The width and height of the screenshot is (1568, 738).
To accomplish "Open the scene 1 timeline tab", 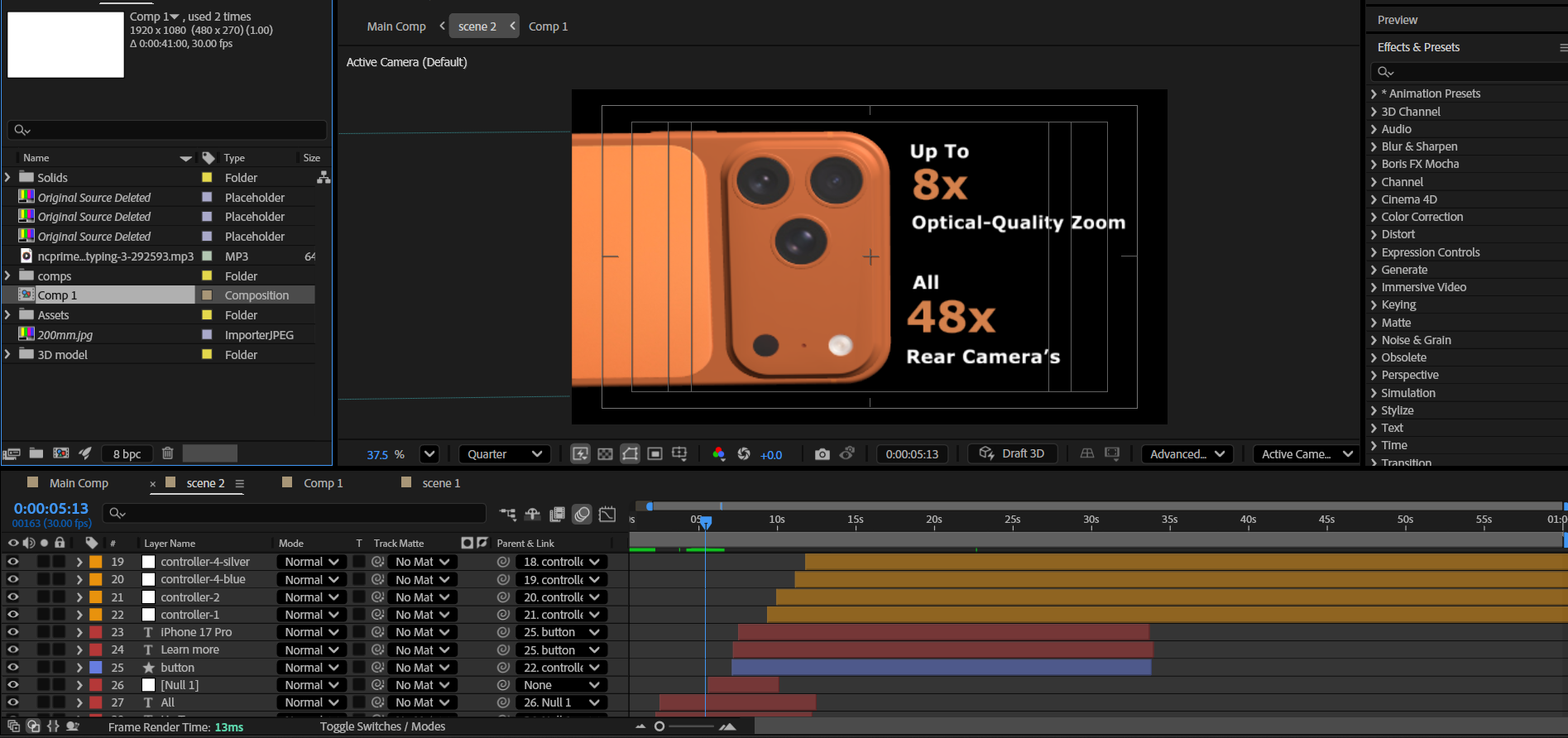I will click(441, 483).
